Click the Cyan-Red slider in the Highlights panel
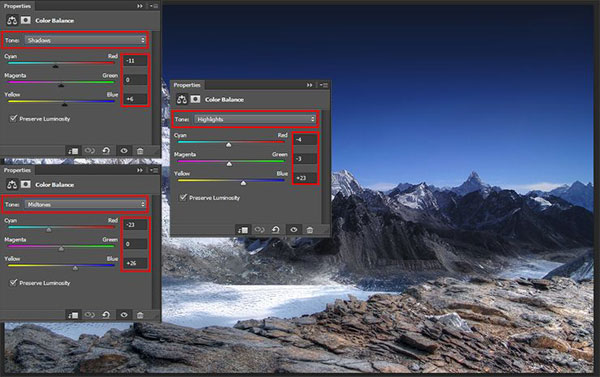The image size is (600, 377). click(x=231, y=142)
